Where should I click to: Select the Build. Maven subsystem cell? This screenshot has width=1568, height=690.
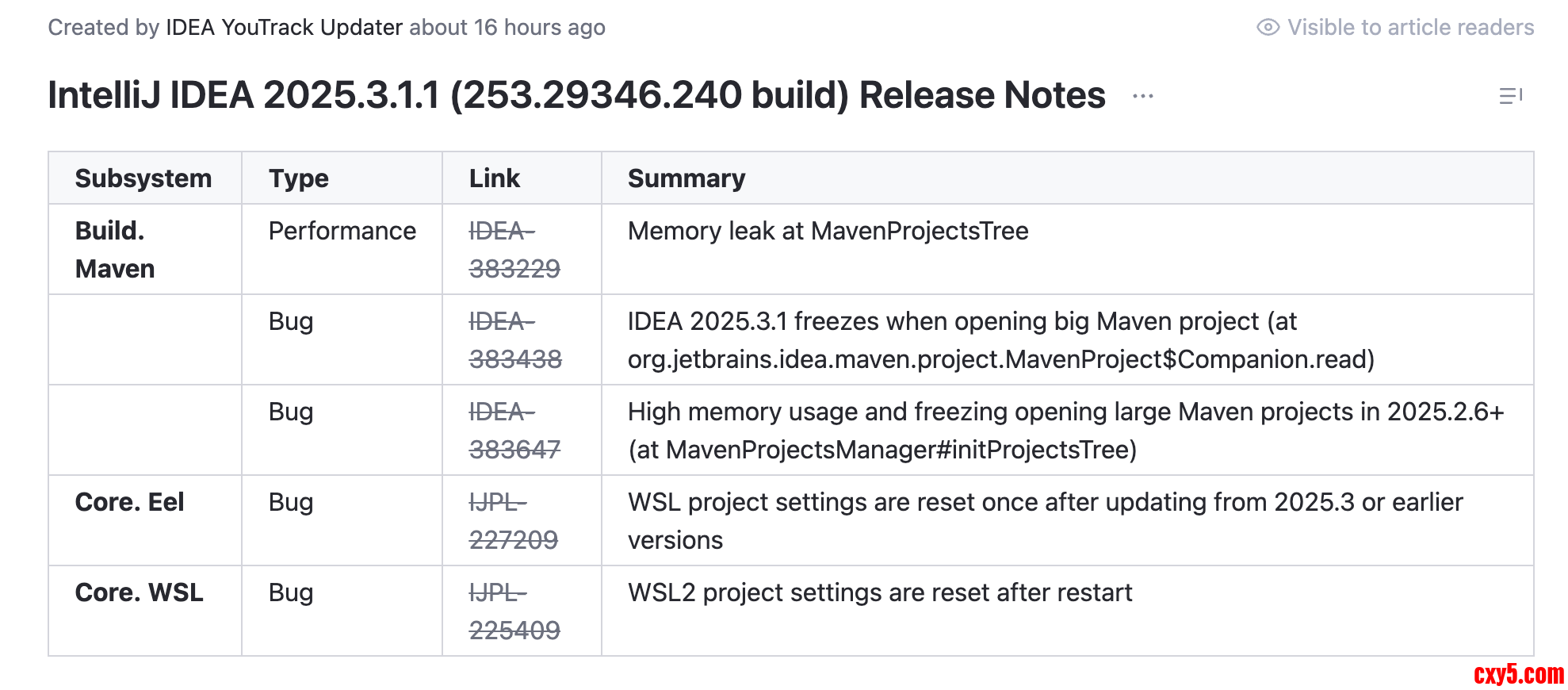pos(115,250)
